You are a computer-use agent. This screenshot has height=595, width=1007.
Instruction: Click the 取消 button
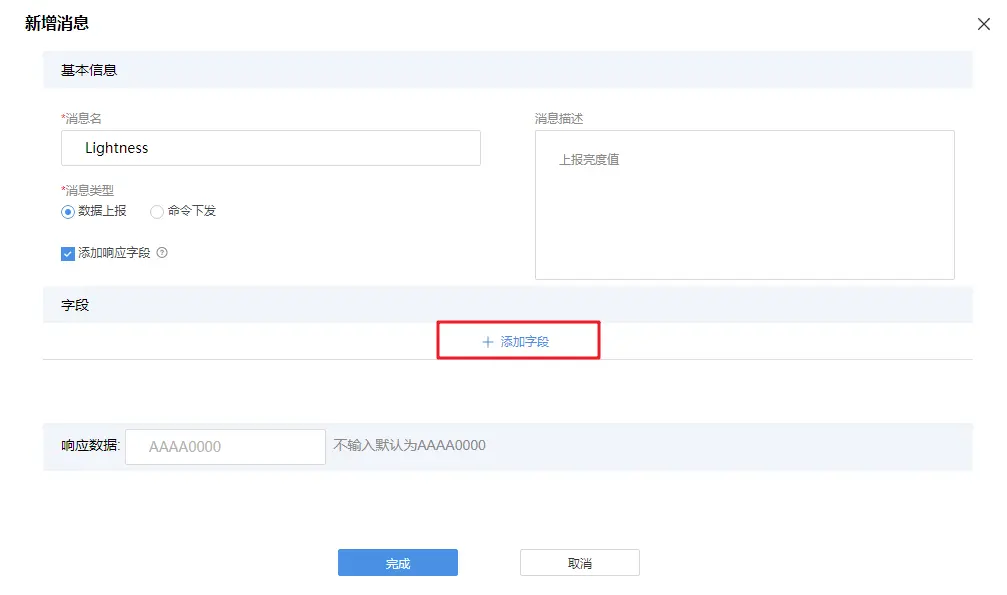(579, 563)
